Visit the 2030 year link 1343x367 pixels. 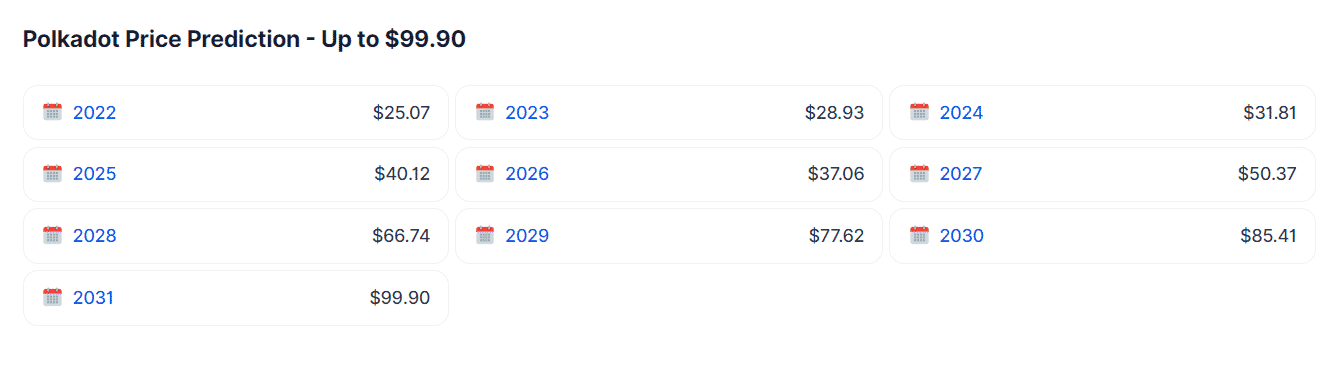(x=961, y=236)
